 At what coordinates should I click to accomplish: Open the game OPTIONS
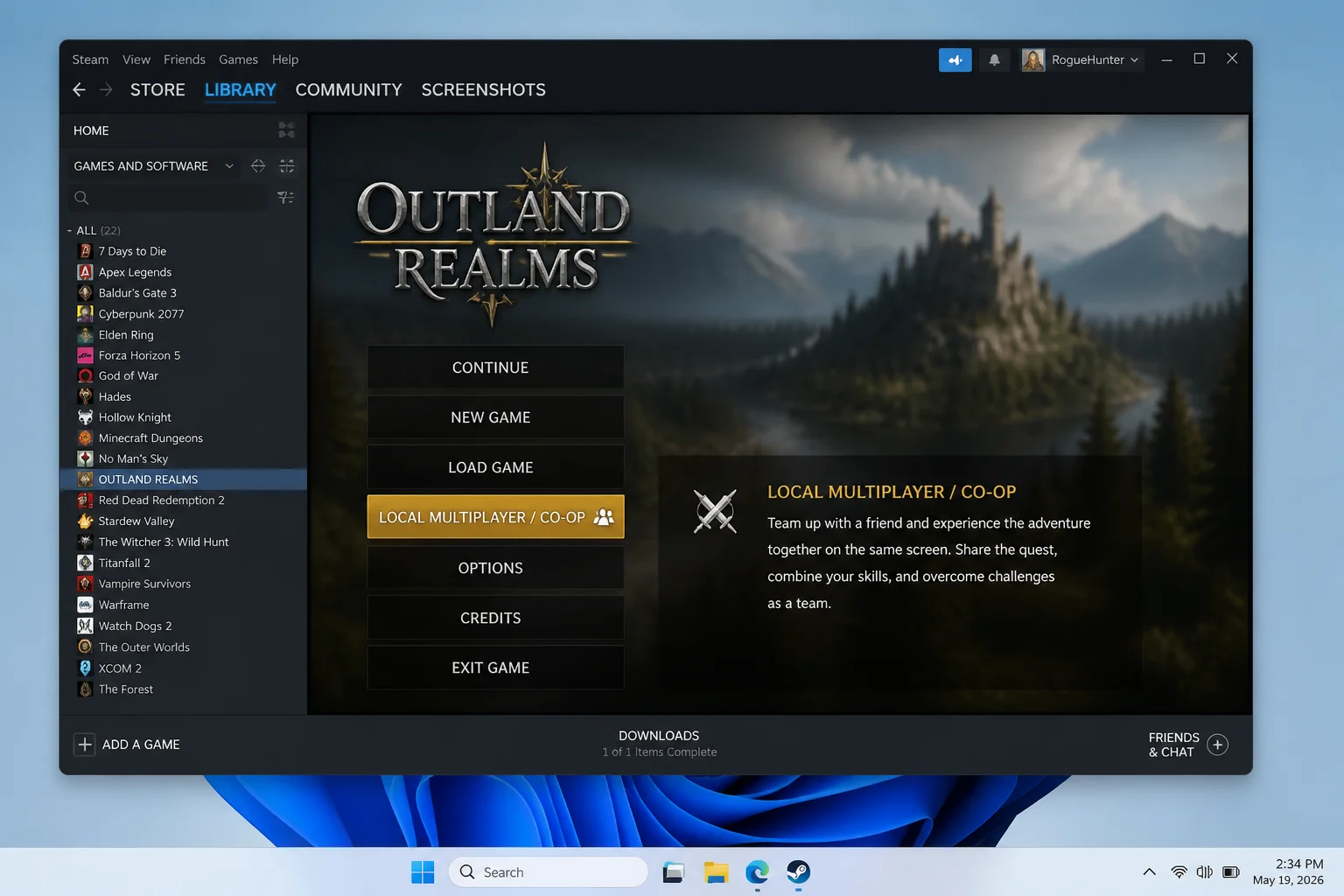tap(495, 568)
